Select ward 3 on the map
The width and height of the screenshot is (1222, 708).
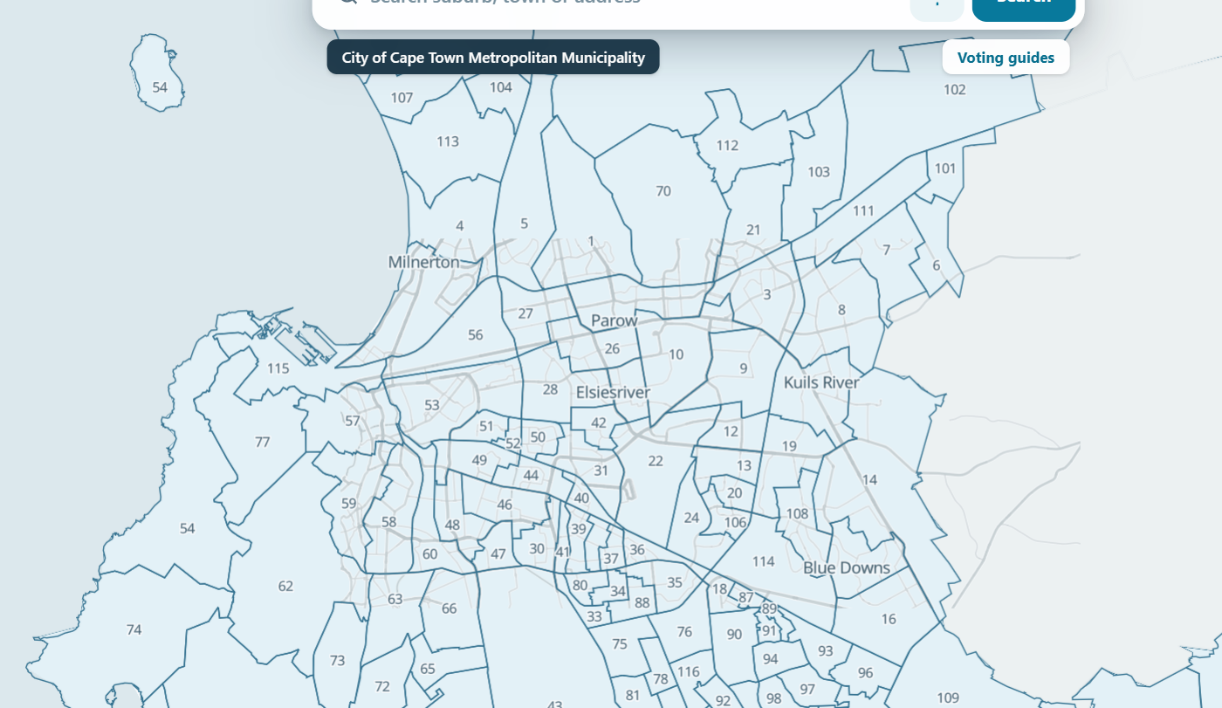coord(767,295)
